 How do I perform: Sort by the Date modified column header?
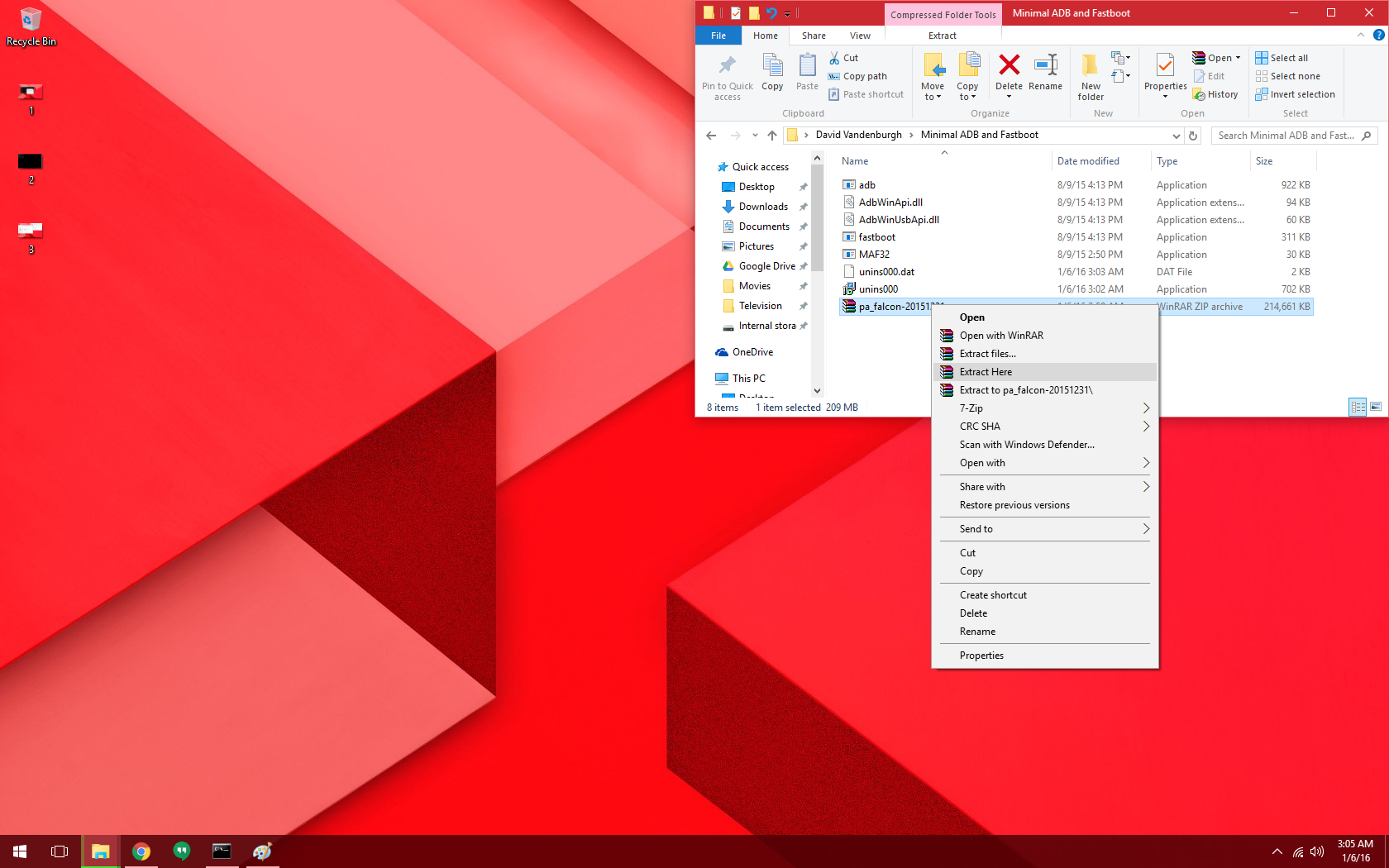point(1088,161)
